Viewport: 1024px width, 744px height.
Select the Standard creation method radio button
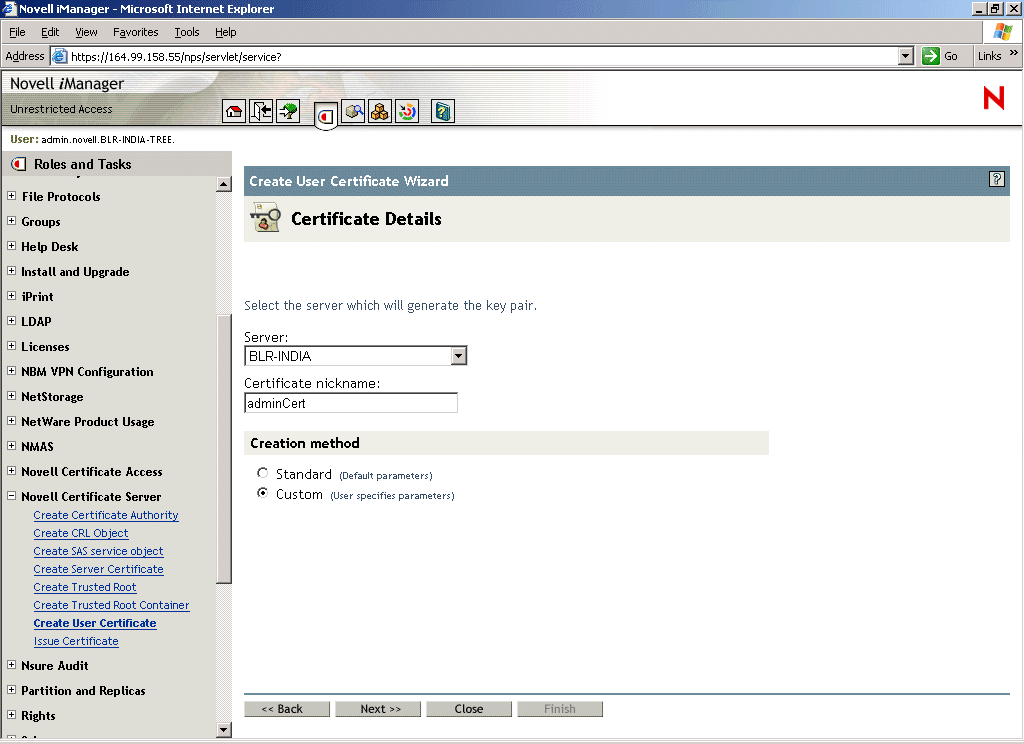tap(263, 473)
